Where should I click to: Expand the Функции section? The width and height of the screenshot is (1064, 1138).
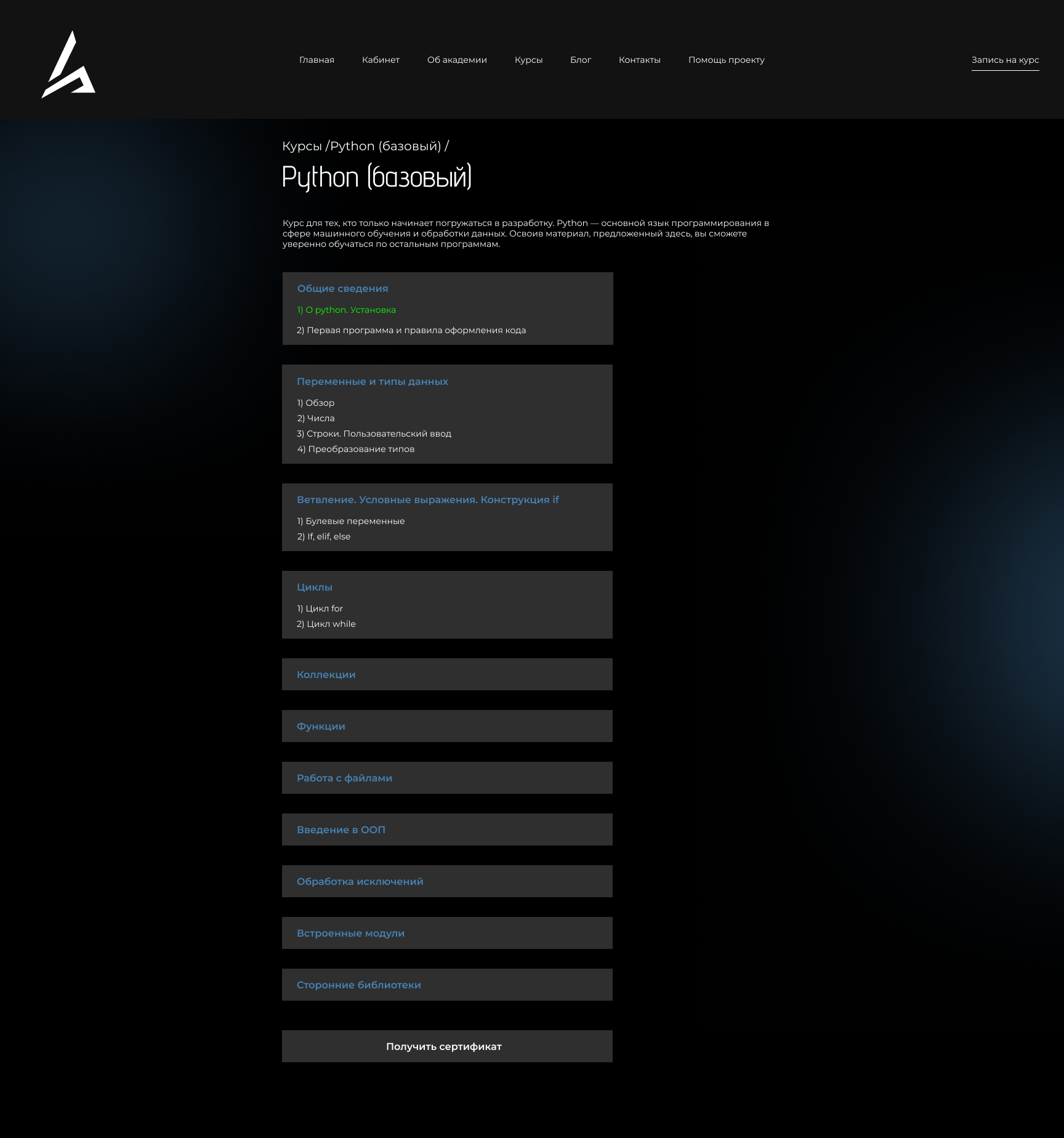click(x=447, y=726)
